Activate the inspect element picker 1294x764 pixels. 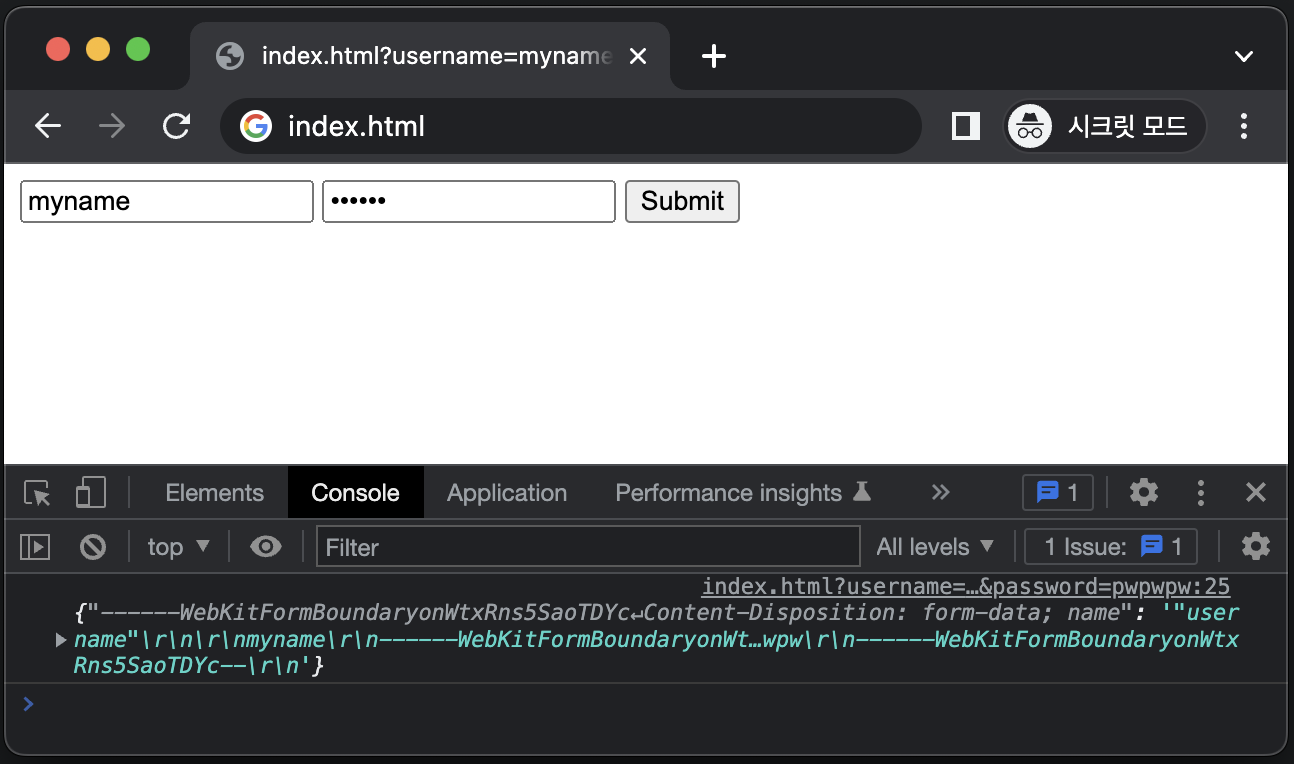coord(37,493)
